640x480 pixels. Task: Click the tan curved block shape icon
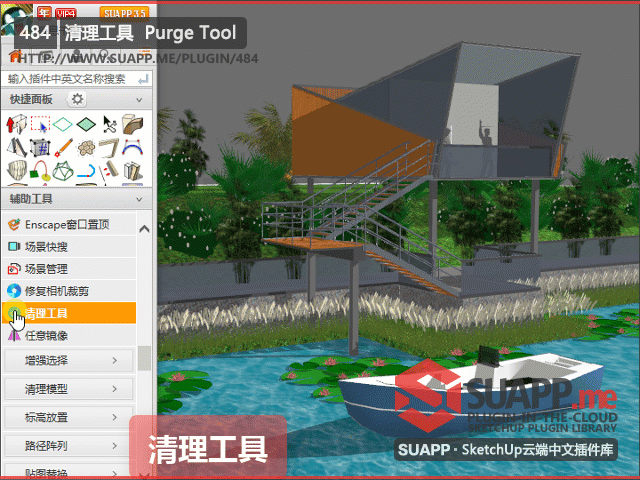click(x=132, y=124)
